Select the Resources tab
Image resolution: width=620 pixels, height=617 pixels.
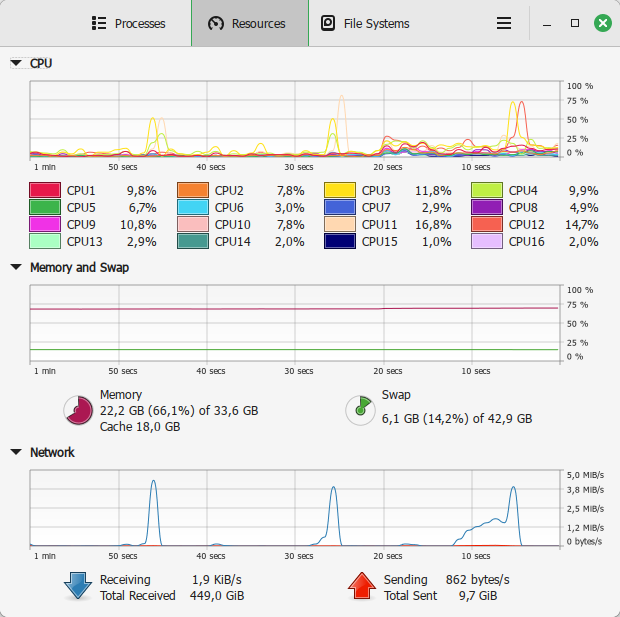pos(249,23)
